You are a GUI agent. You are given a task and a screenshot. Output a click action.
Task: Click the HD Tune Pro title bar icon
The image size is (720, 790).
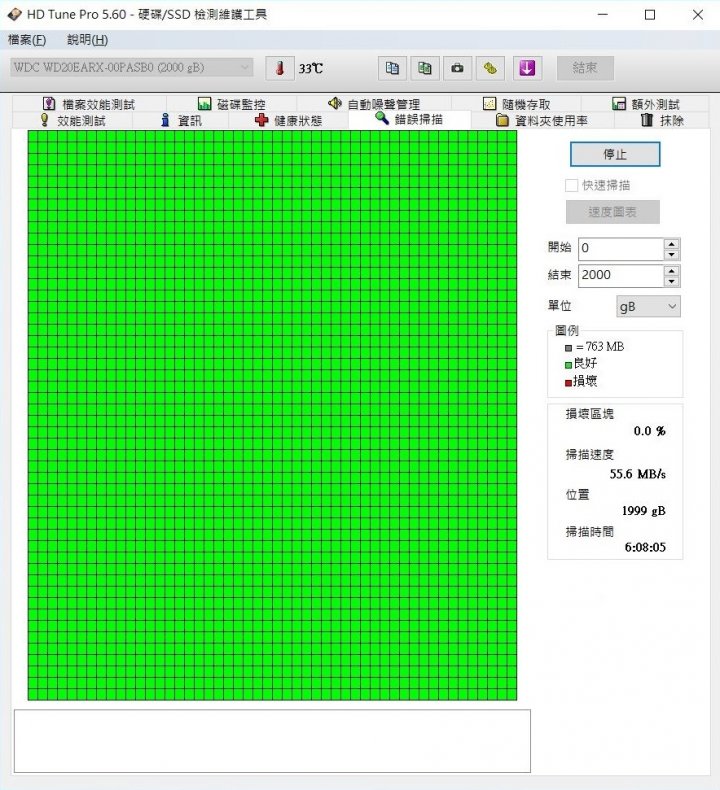pos(14,14)
